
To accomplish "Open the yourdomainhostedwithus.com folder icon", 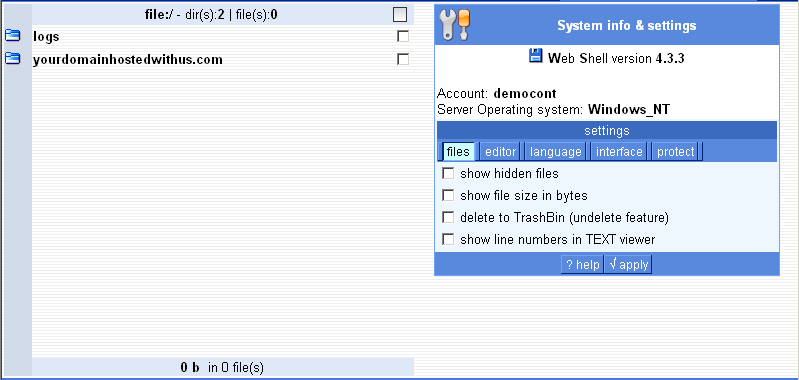I will click(12, 59).
